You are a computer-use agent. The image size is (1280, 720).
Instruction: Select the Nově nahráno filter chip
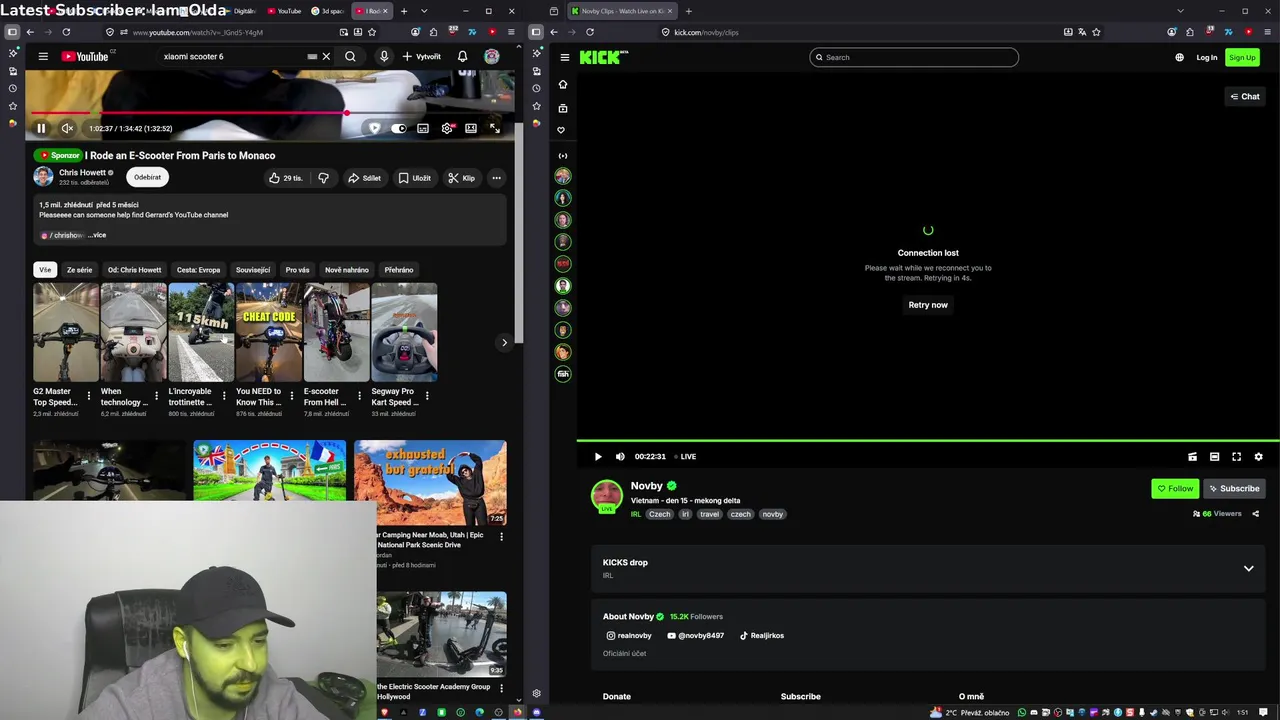[347, 270]
